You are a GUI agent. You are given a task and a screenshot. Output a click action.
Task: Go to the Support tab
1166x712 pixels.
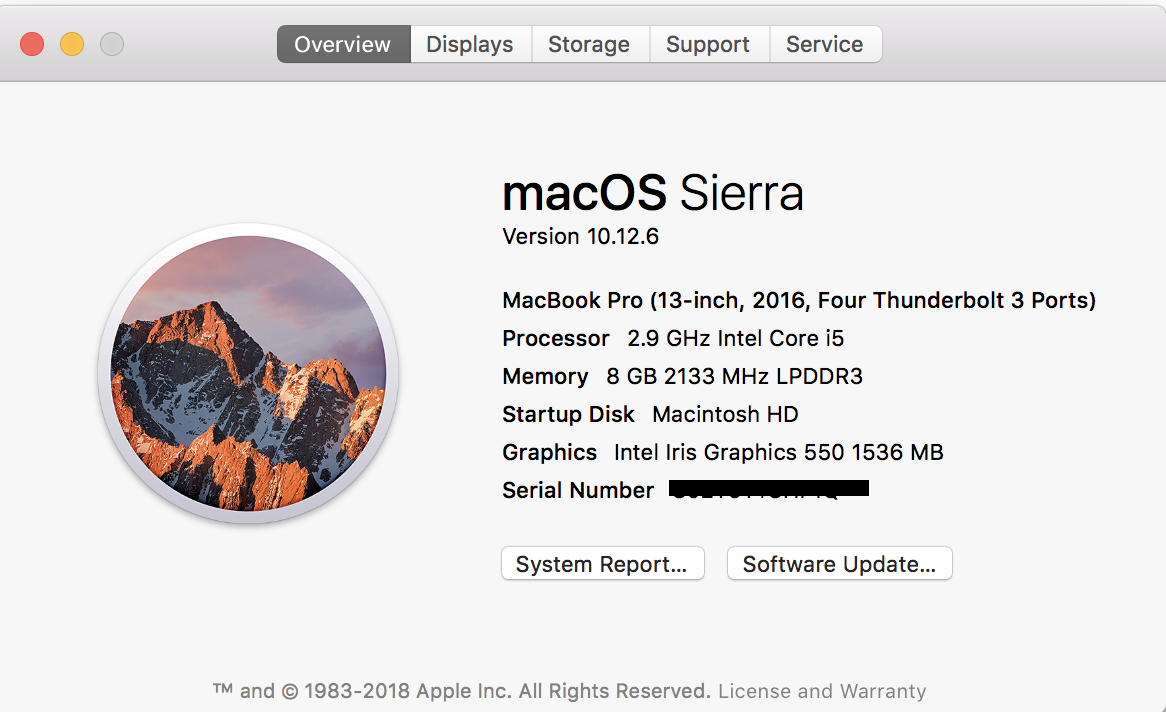pos(707,45)
